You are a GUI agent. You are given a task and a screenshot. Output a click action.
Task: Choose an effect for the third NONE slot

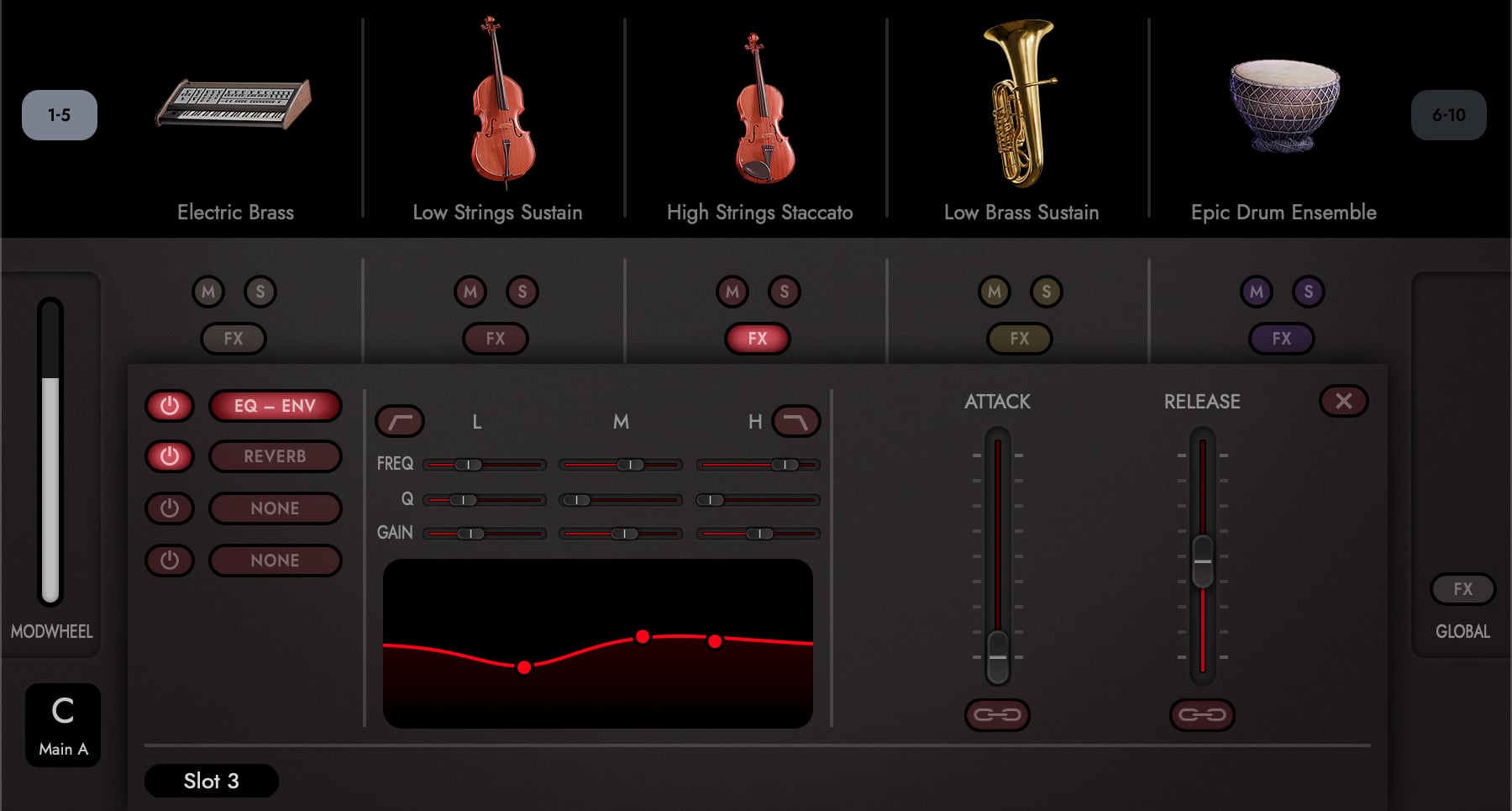tap(276, 508)
